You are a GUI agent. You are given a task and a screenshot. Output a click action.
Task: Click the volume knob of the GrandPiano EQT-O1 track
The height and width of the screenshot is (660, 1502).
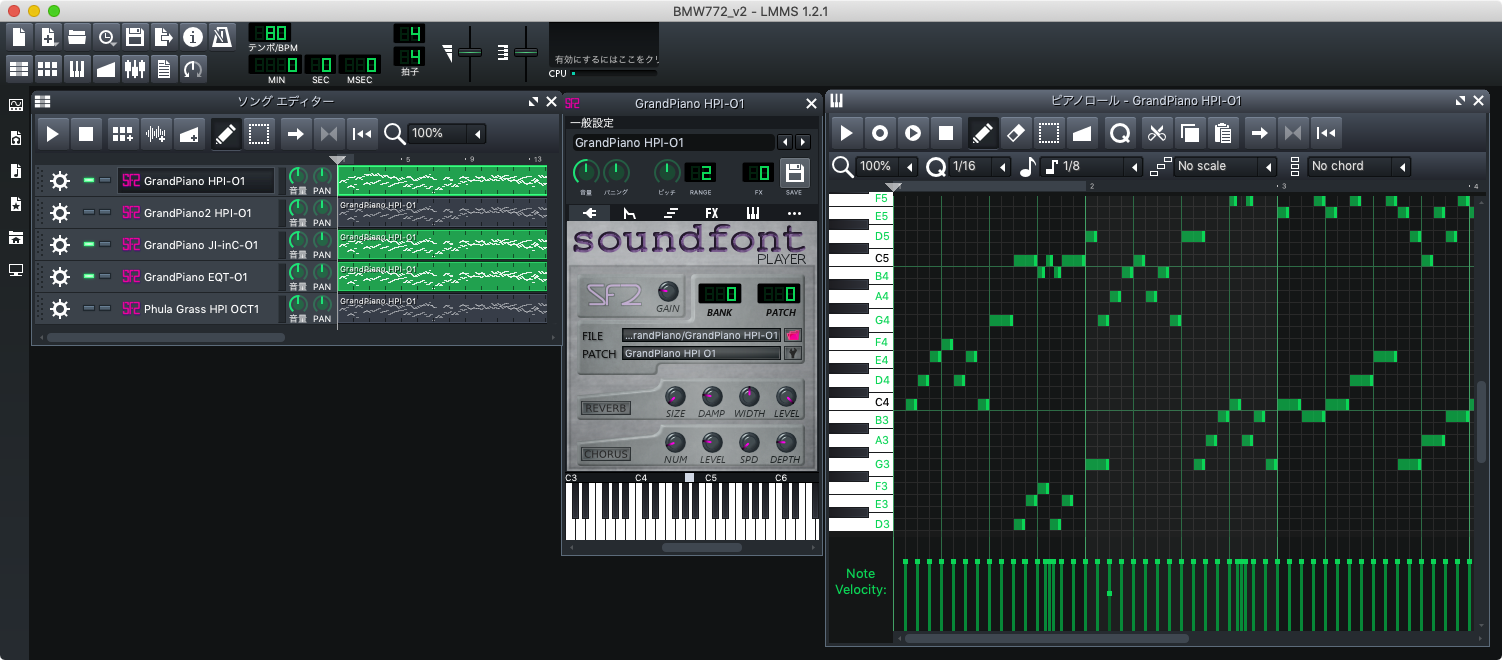coord(298,271)
